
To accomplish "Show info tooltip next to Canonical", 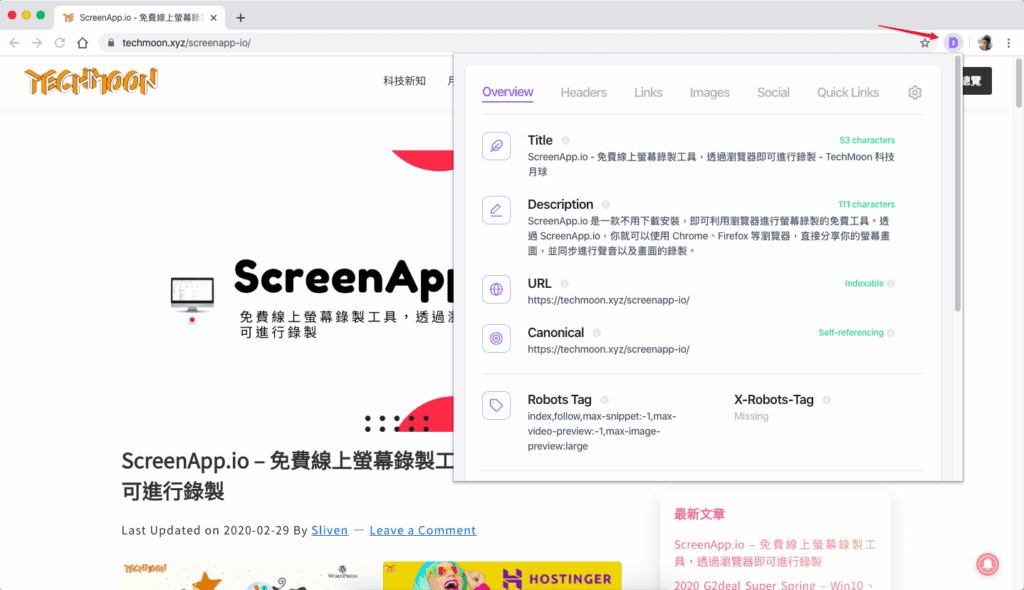I will 596,333.
